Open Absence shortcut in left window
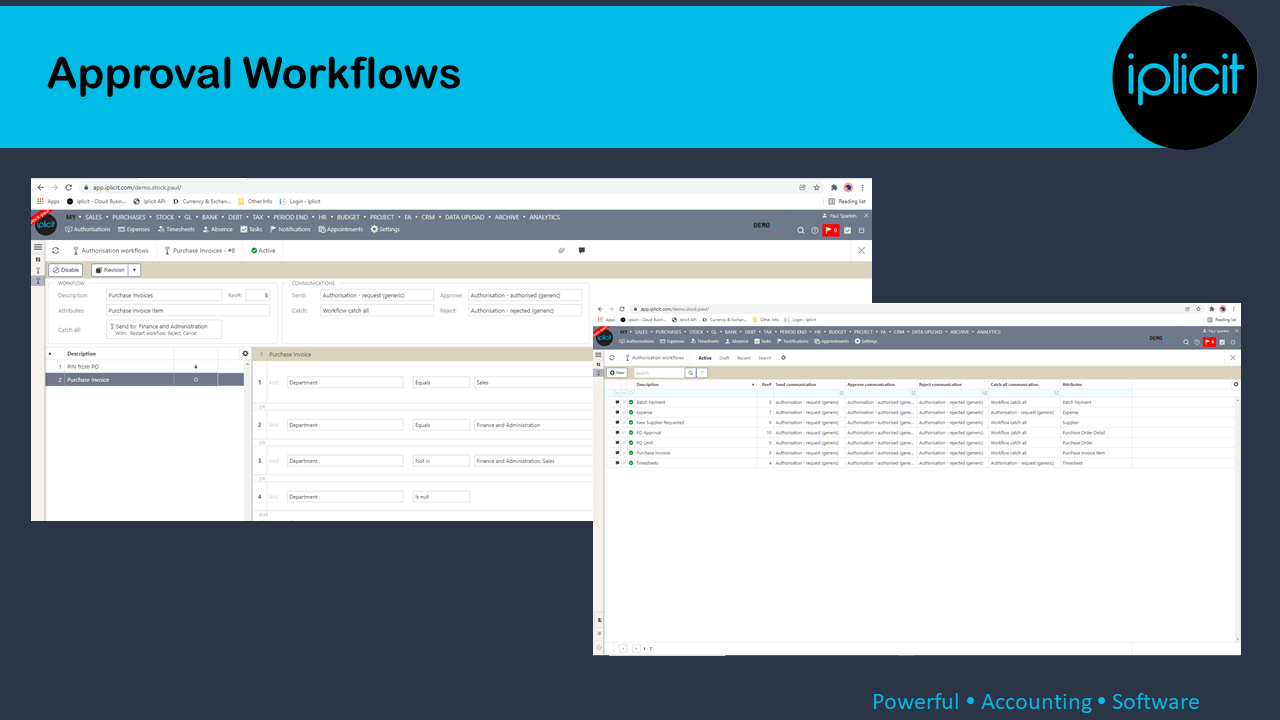1280x720 pixels. (x=217, y=229)
